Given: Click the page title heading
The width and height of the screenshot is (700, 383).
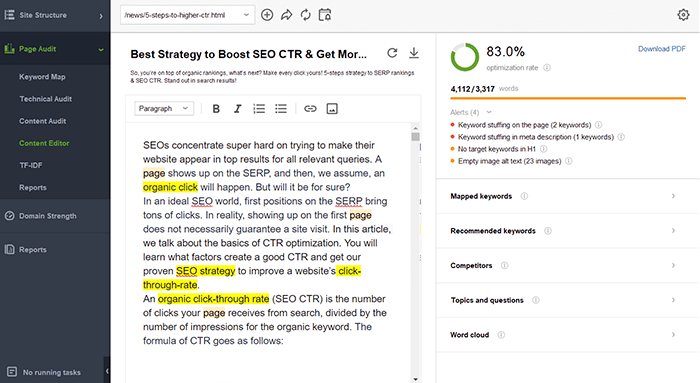Looking at the screenshot, I should pos(249,54).
